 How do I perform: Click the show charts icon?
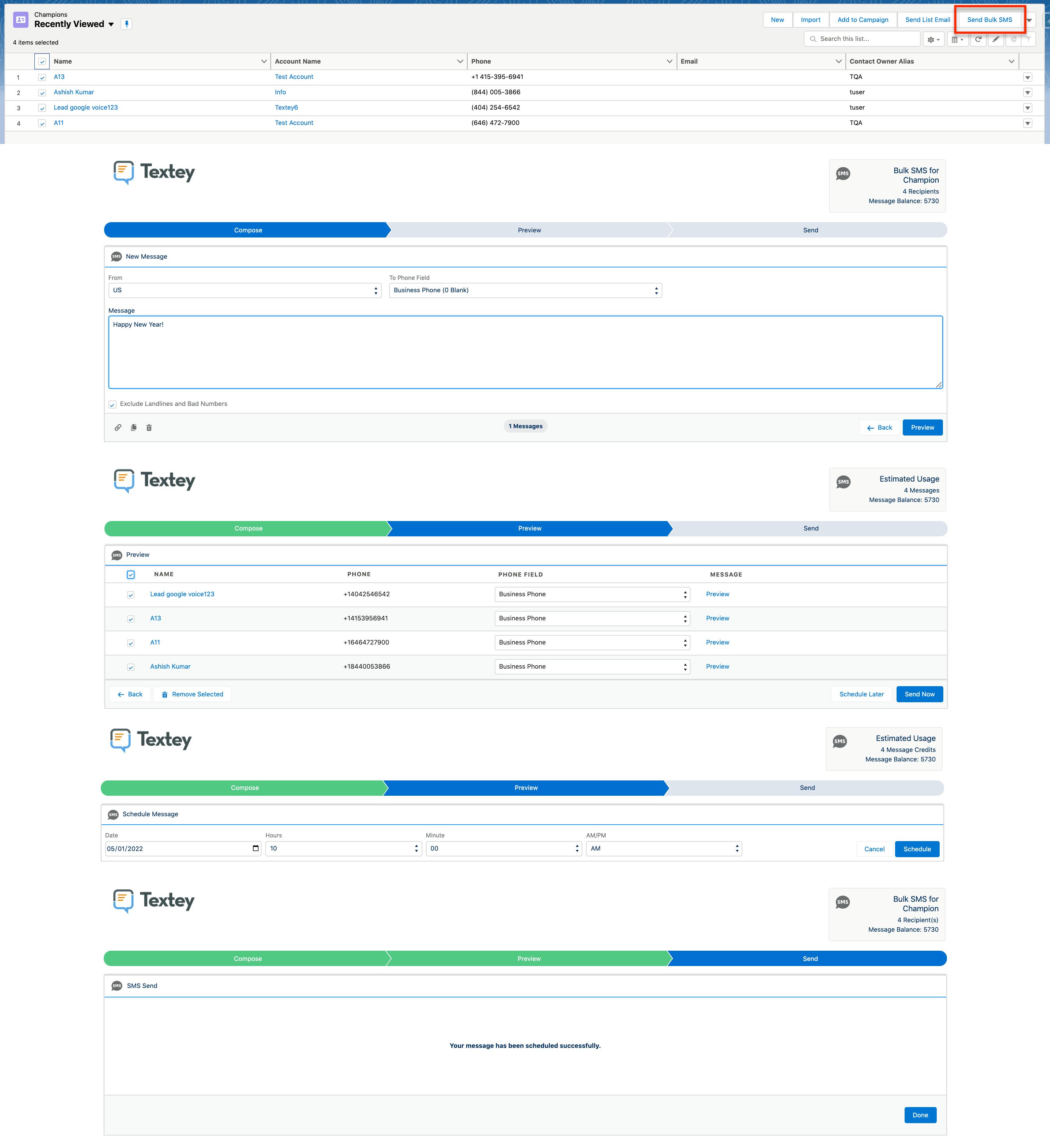(x=1013, y=39)
